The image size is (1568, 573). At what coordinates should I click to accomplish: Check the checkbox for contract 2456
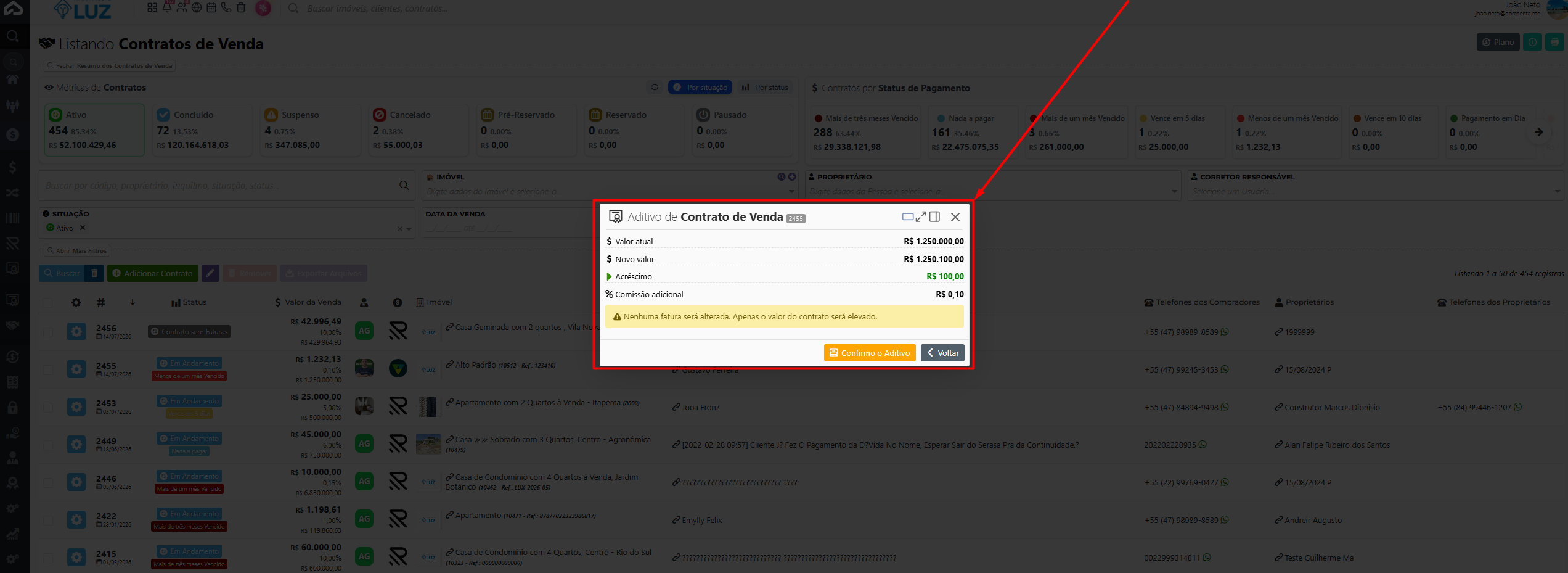coord(48,332)
